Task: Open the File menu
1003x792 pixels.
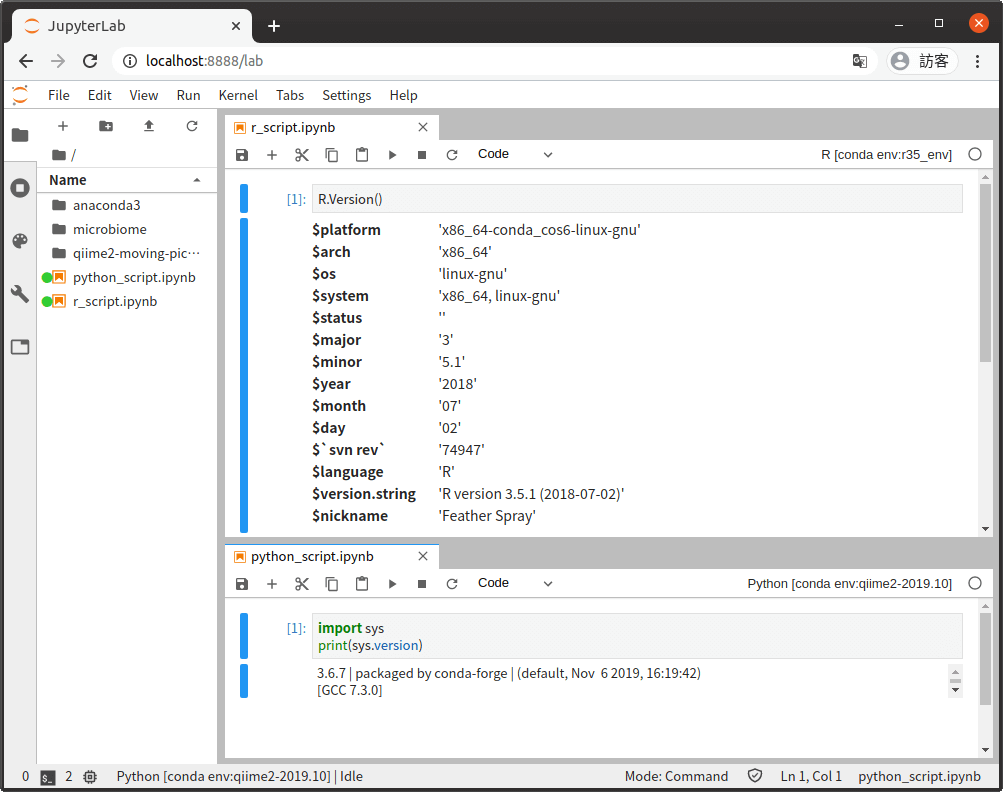Action: pyautogui.click(x=59, y=95)
